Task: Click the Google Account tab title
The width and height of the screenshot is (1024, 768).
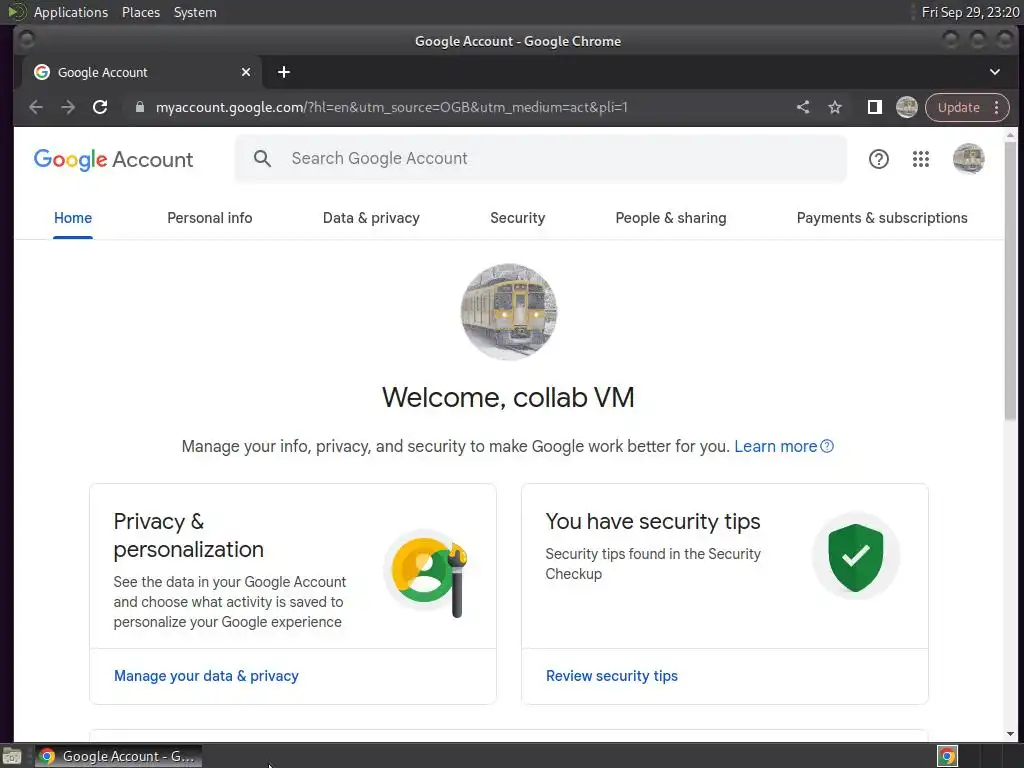Action: 103,72
